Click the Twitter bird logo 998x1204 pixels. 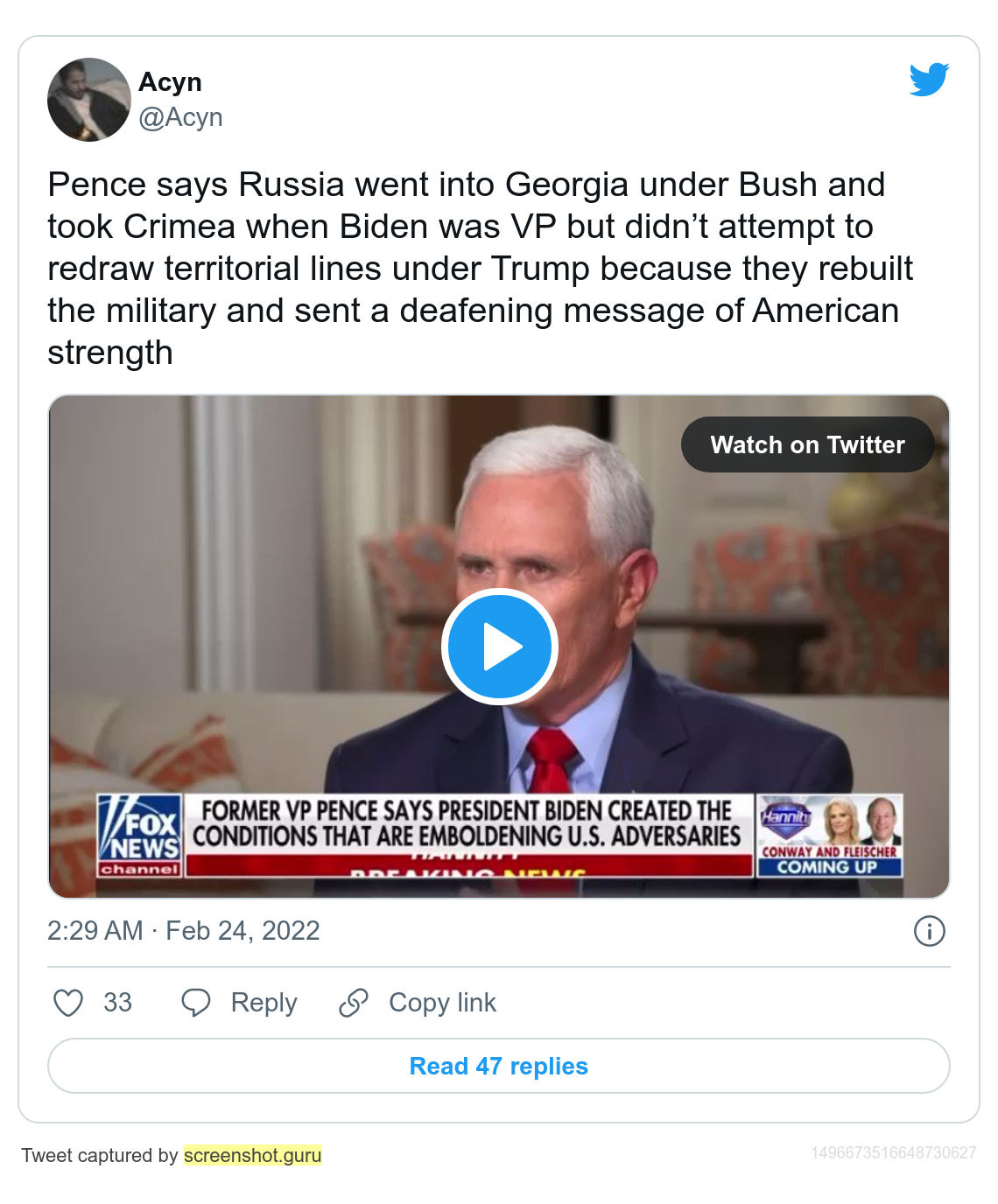point(929,80)
